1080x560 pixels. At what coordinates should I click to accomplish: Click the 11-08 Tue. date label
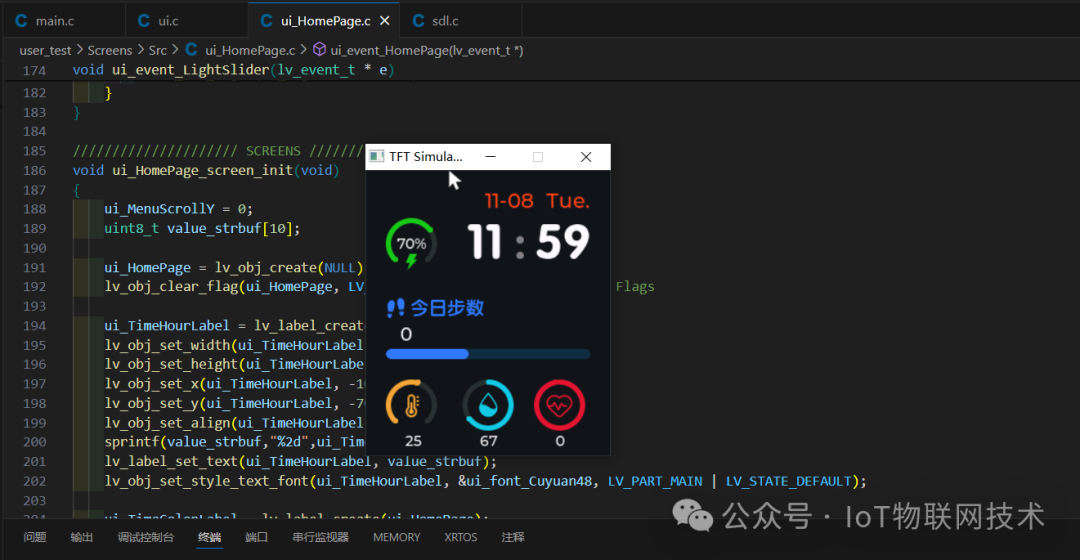[537, 201]
